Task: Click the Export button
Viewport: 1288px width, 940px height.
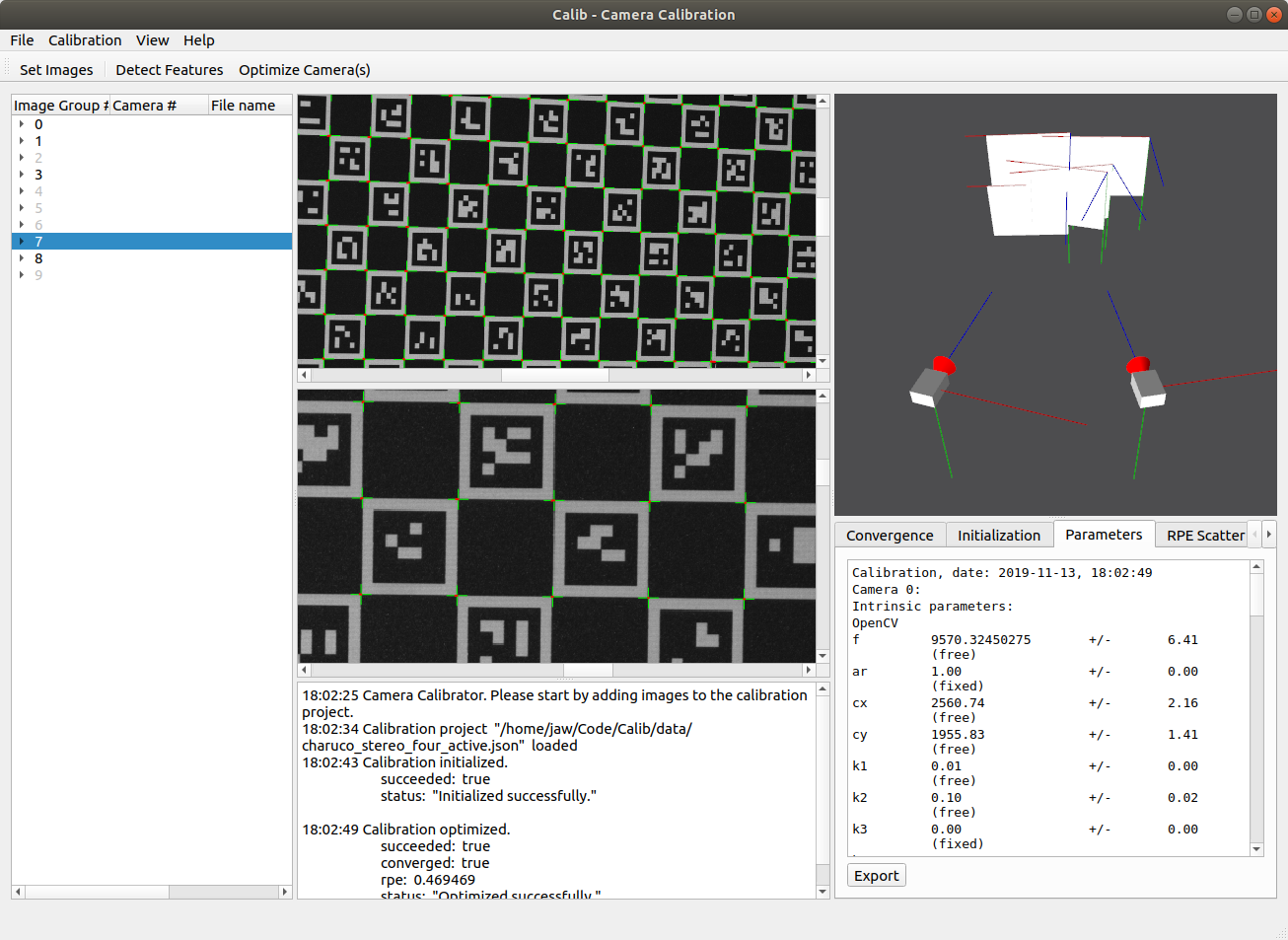Action: 876,876
